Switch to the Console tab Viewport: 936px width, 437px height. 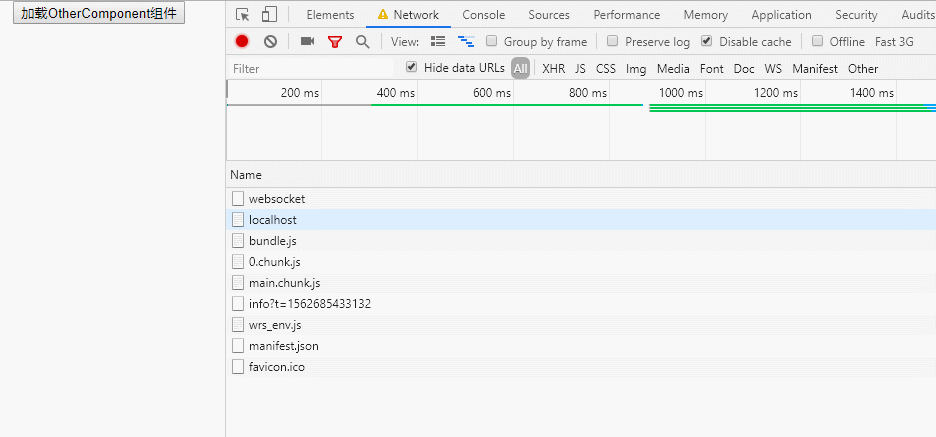point(483,15)
